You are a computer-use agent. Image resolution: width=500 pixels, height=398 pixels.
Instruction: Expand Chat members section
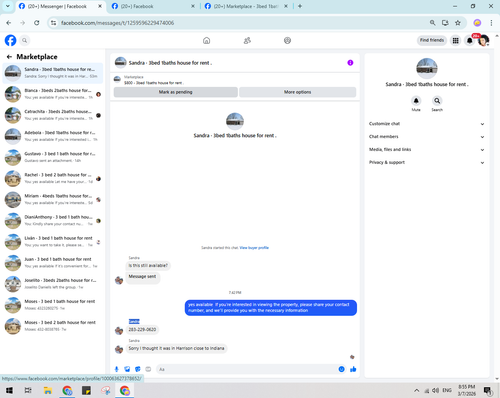pyautogui.click(x=426, y=137)
